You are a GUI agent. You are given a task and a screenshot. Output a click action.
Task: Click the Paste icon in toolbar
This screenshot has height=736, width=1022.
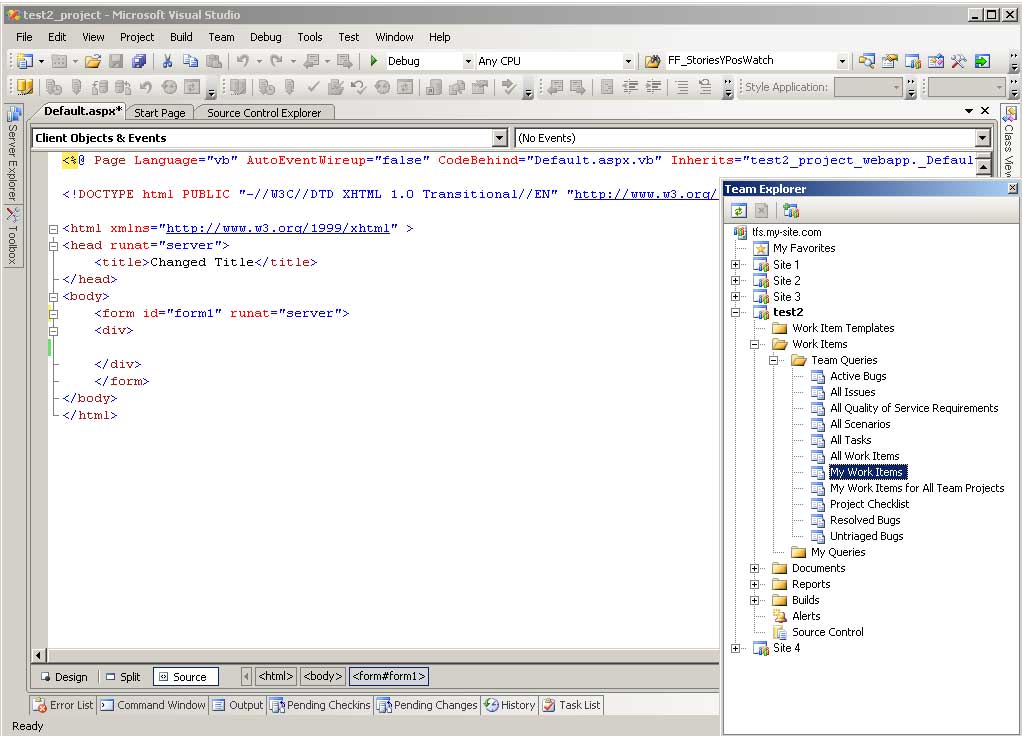(x=213, y=61)
